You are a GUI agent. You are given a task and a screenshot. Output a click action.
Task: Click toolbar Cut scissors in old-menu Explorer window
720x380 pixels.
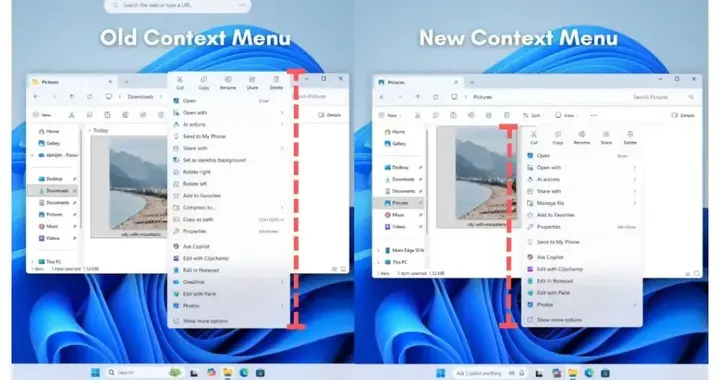pyautogui.click(x=72, y=115)
